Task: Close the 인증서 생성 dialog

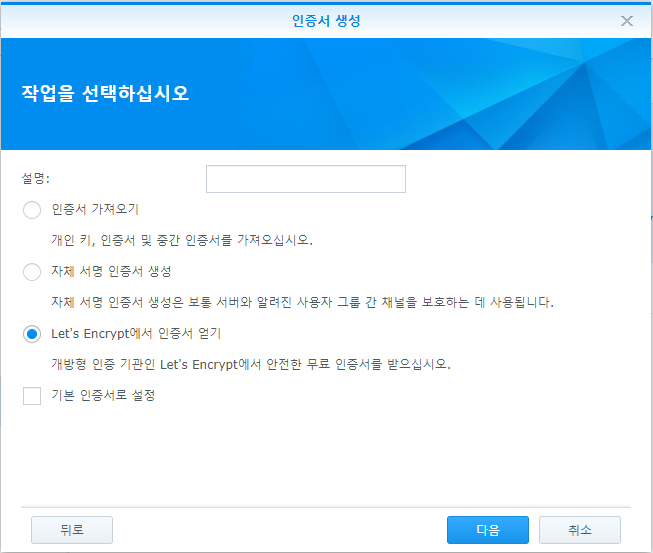Action: pos(626,21)
